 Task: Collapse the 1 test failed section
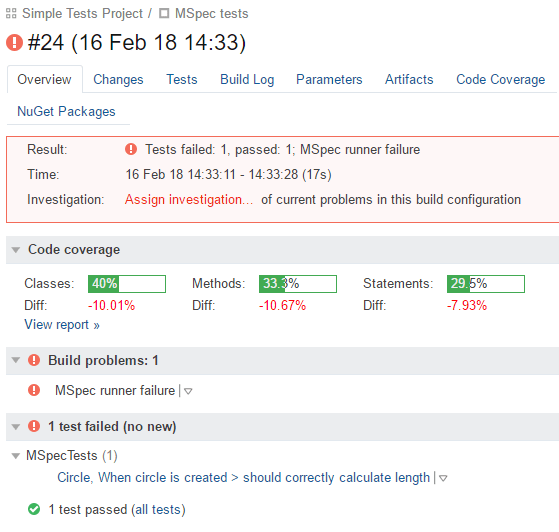(x=16, y=427)
